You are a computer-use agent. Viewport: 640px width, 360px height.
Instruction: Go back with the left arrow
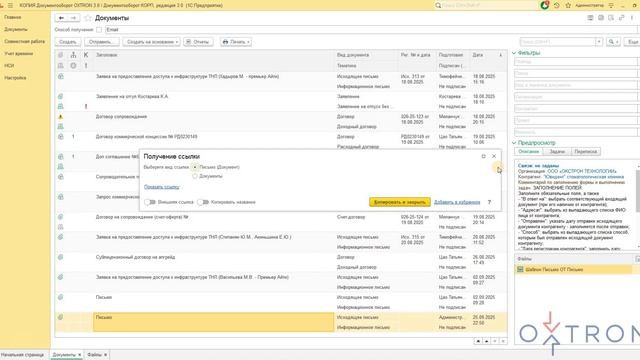[x=61, y=18]
